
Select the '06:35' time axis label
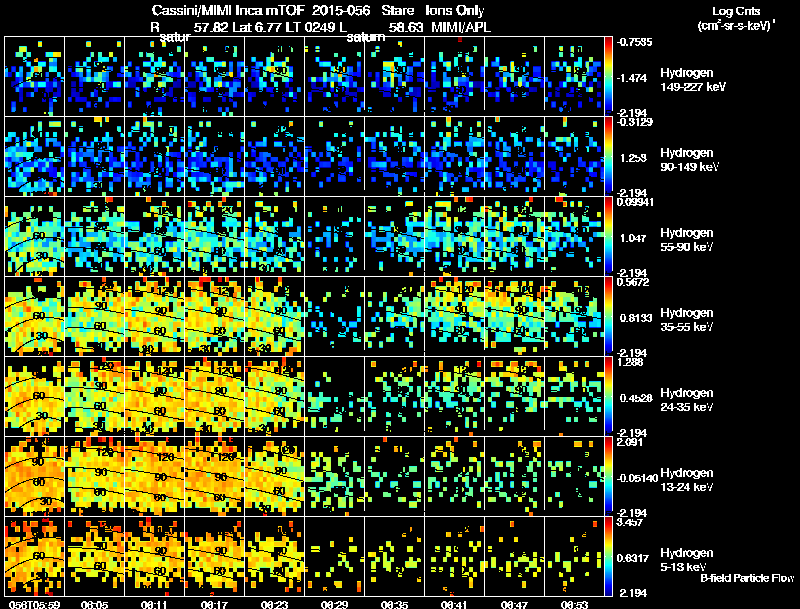394,605
